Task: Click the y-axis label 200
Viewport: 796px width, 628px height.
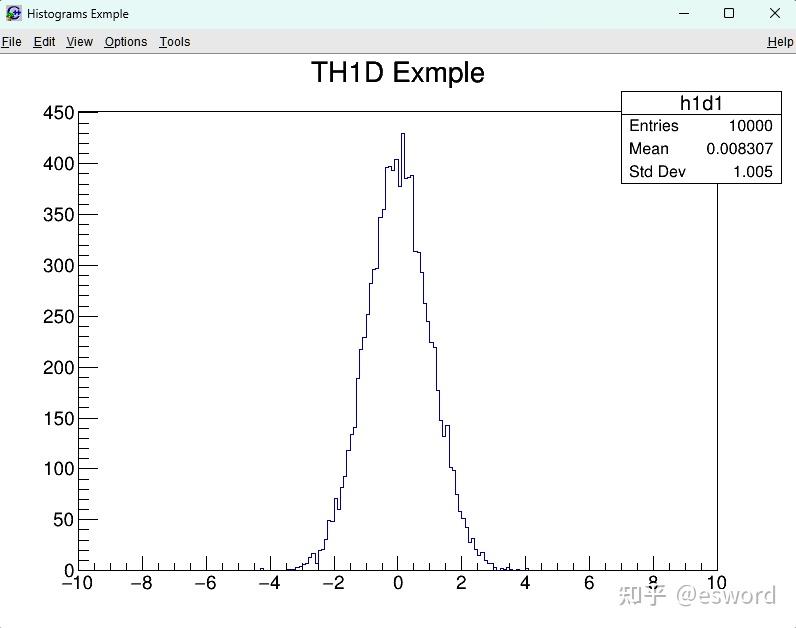Action: [x=59, y=368]
